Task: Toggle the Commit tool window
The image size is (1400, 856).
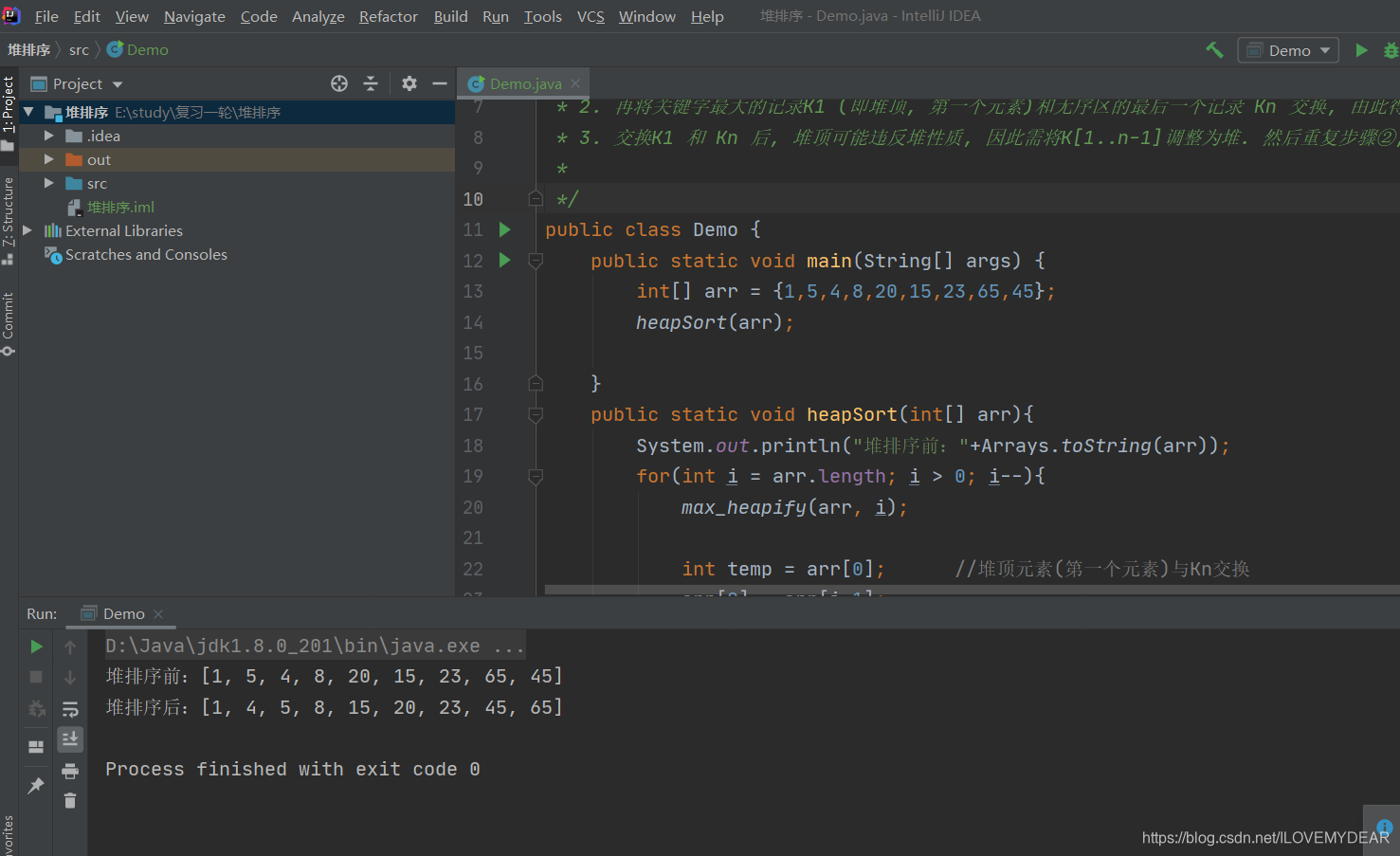Action: [9, 323]
